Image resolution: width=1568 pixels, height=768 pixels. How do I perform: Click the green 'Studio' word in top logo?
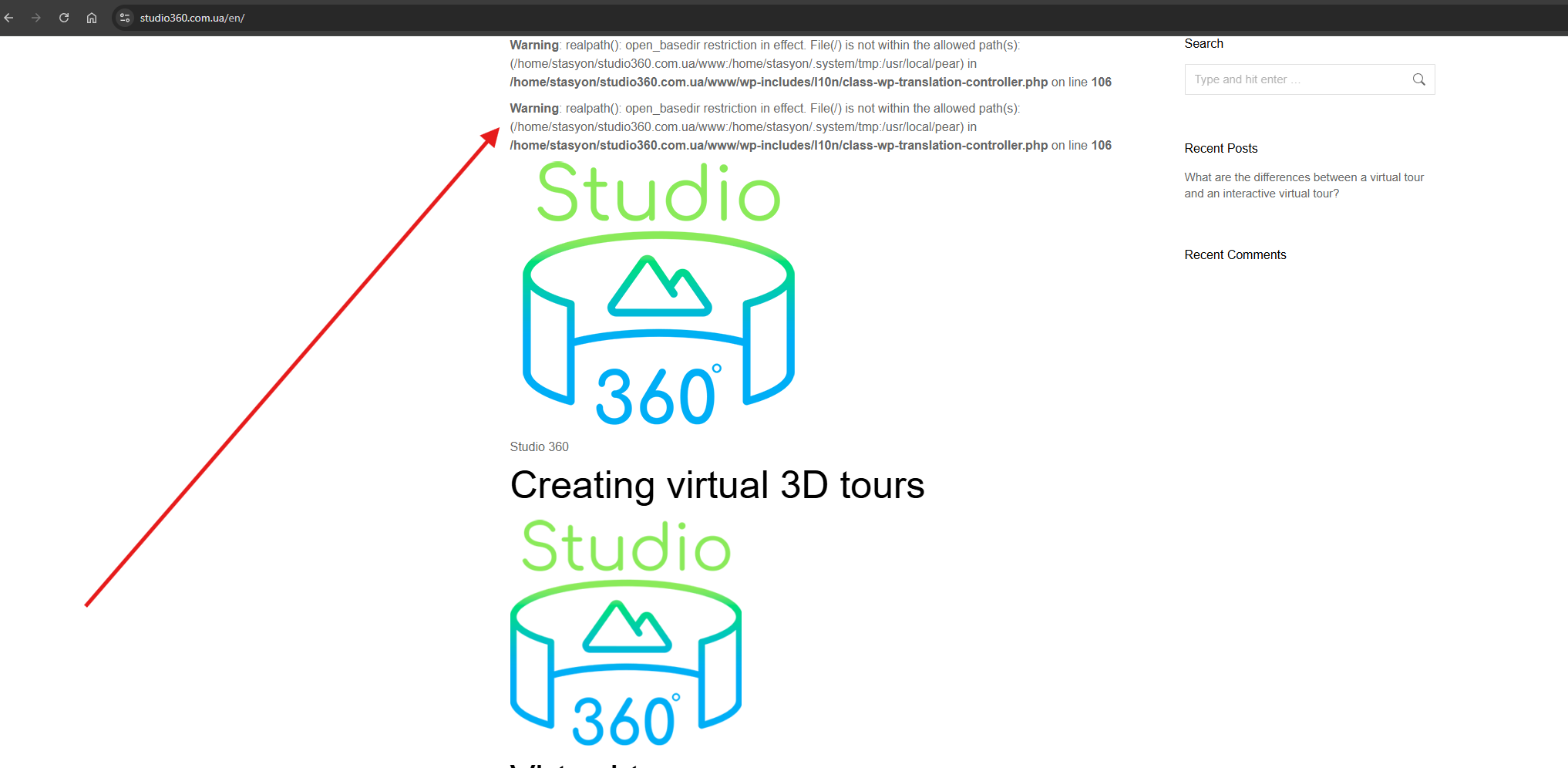[x=659, y=193]
